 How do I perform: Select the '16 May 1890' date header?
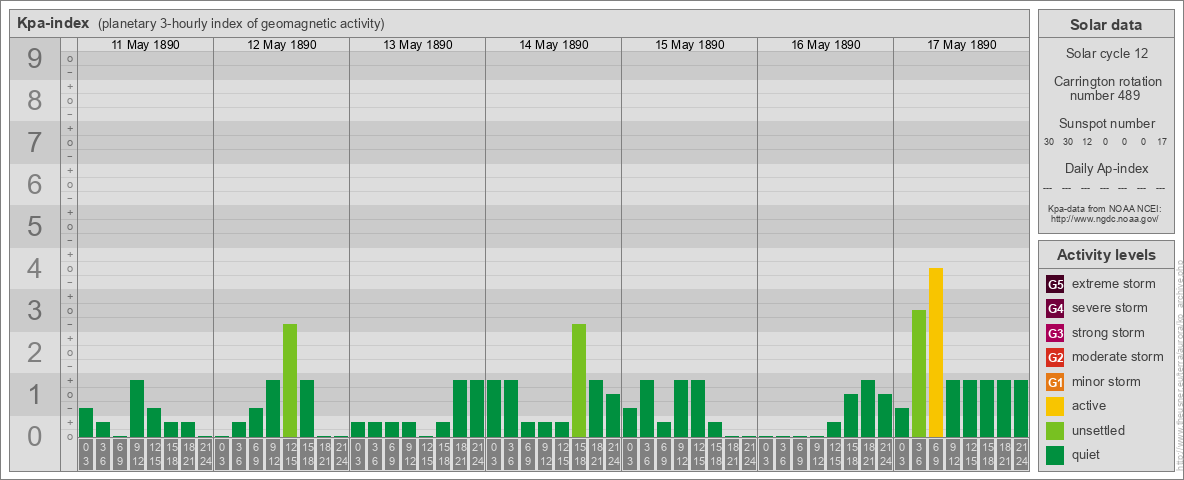(825, 45)
